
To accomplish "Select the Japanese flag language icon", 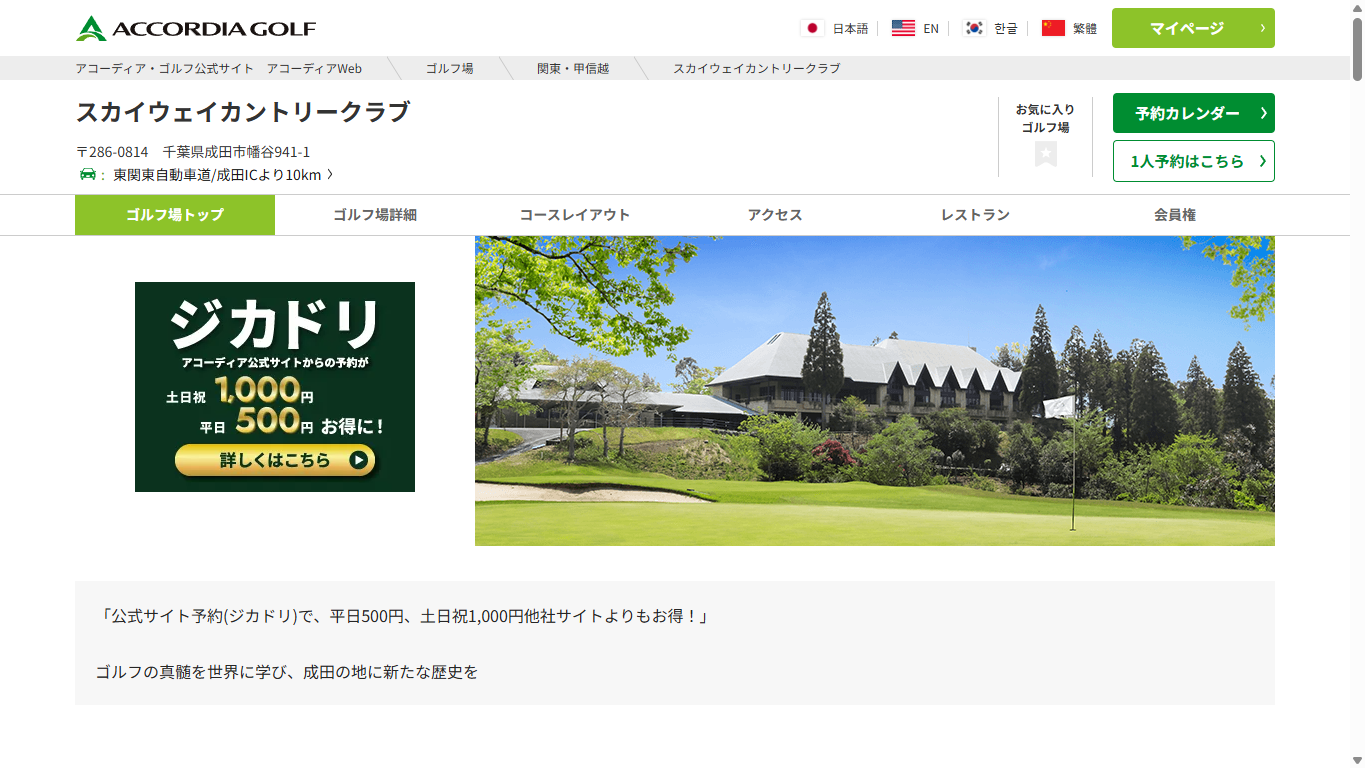I will click(812, 28).
